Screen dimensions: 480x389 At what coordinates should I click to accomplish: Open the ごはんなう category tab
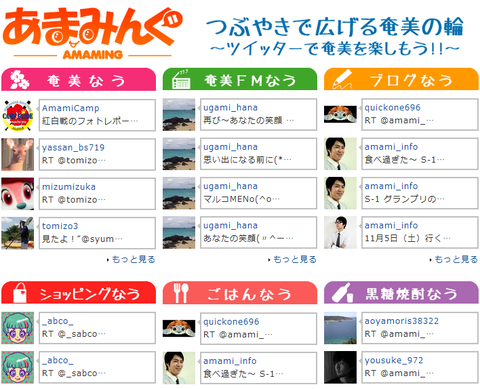pos(240,293)
